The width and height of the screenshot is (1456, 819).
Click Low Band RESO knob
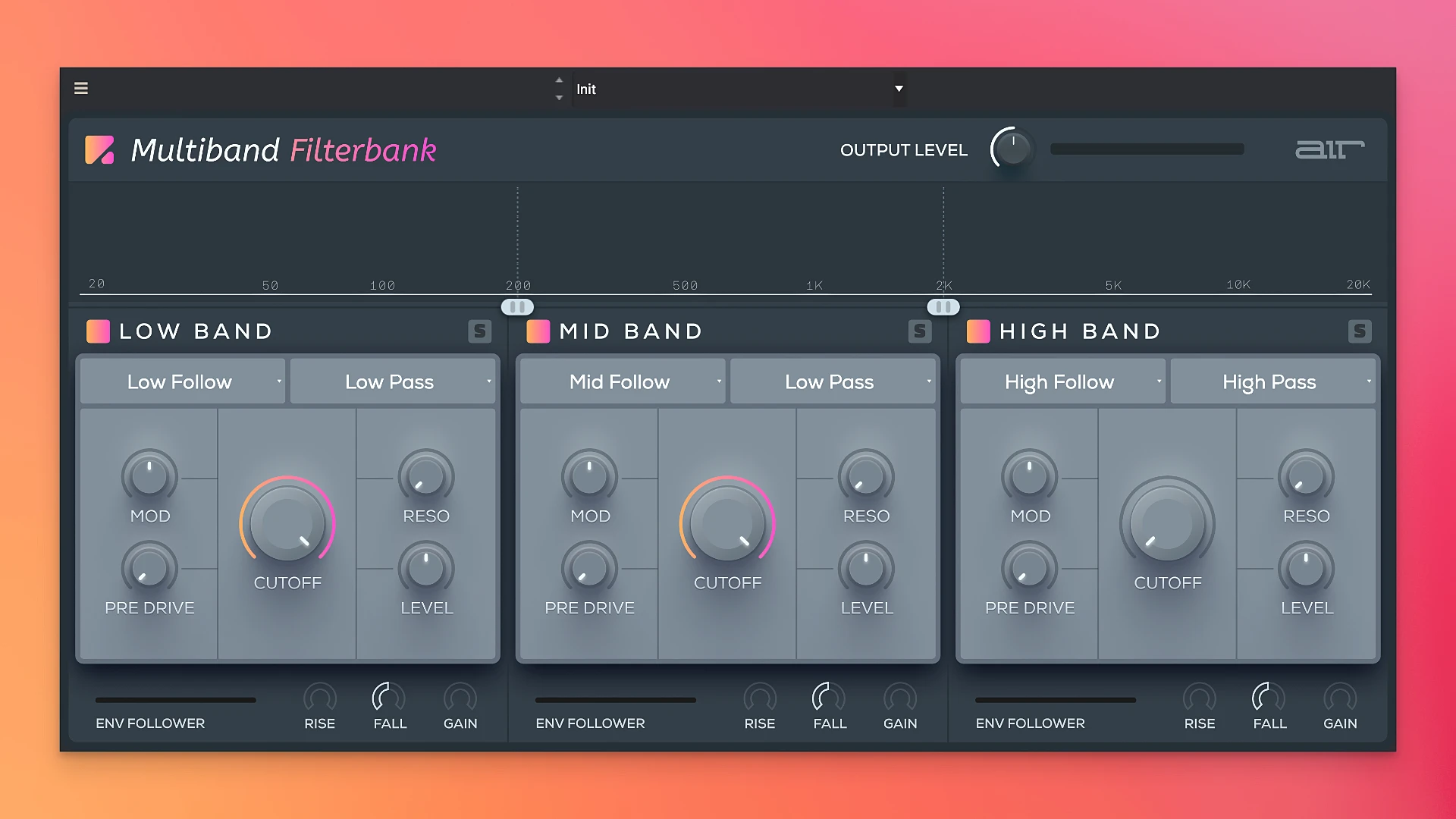coord(426,477)
